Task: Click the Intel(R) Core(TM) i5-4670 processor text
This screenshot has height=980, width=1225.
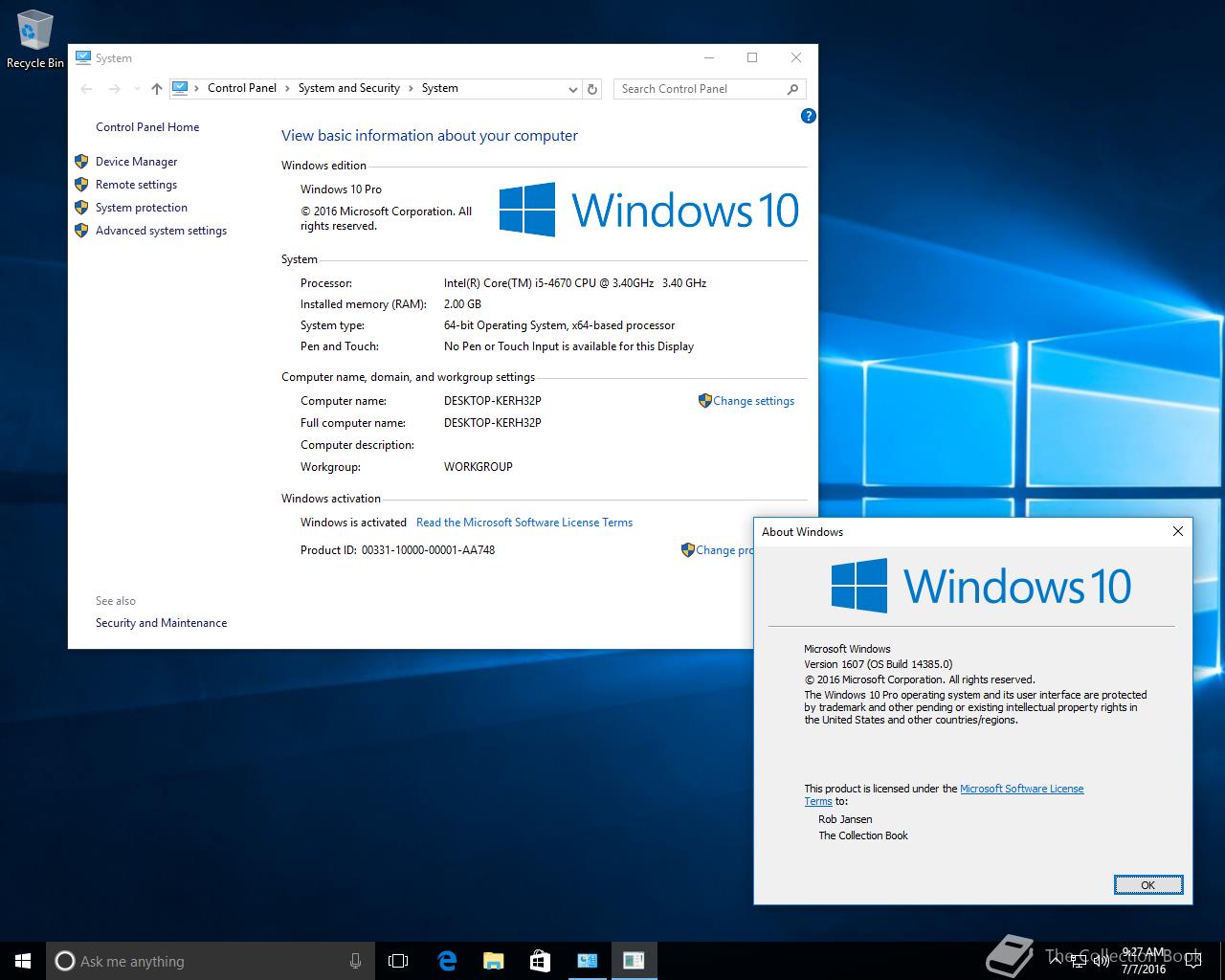Action: click(x=575, y=283)
